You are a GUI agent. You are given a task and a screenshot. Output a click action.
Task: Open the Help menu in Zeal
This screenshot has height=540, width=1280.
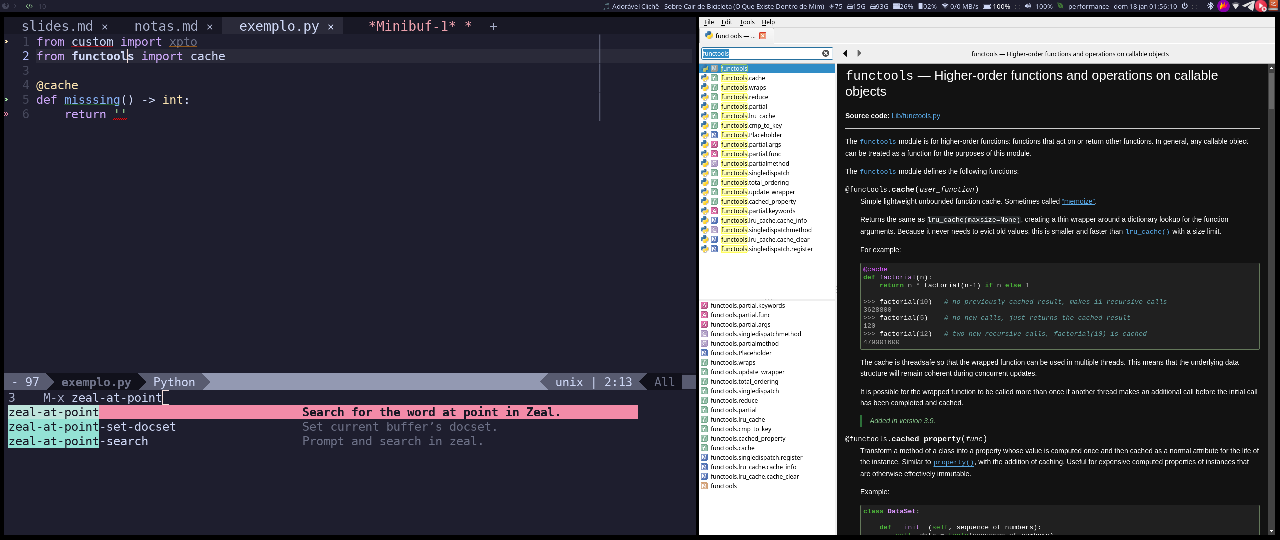(768, 21)
